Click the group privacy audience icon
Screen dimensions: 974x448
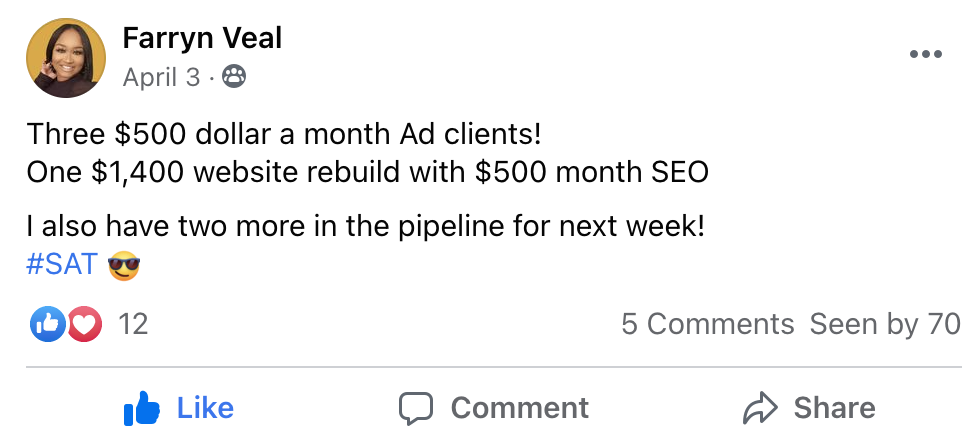pos(234,77)
